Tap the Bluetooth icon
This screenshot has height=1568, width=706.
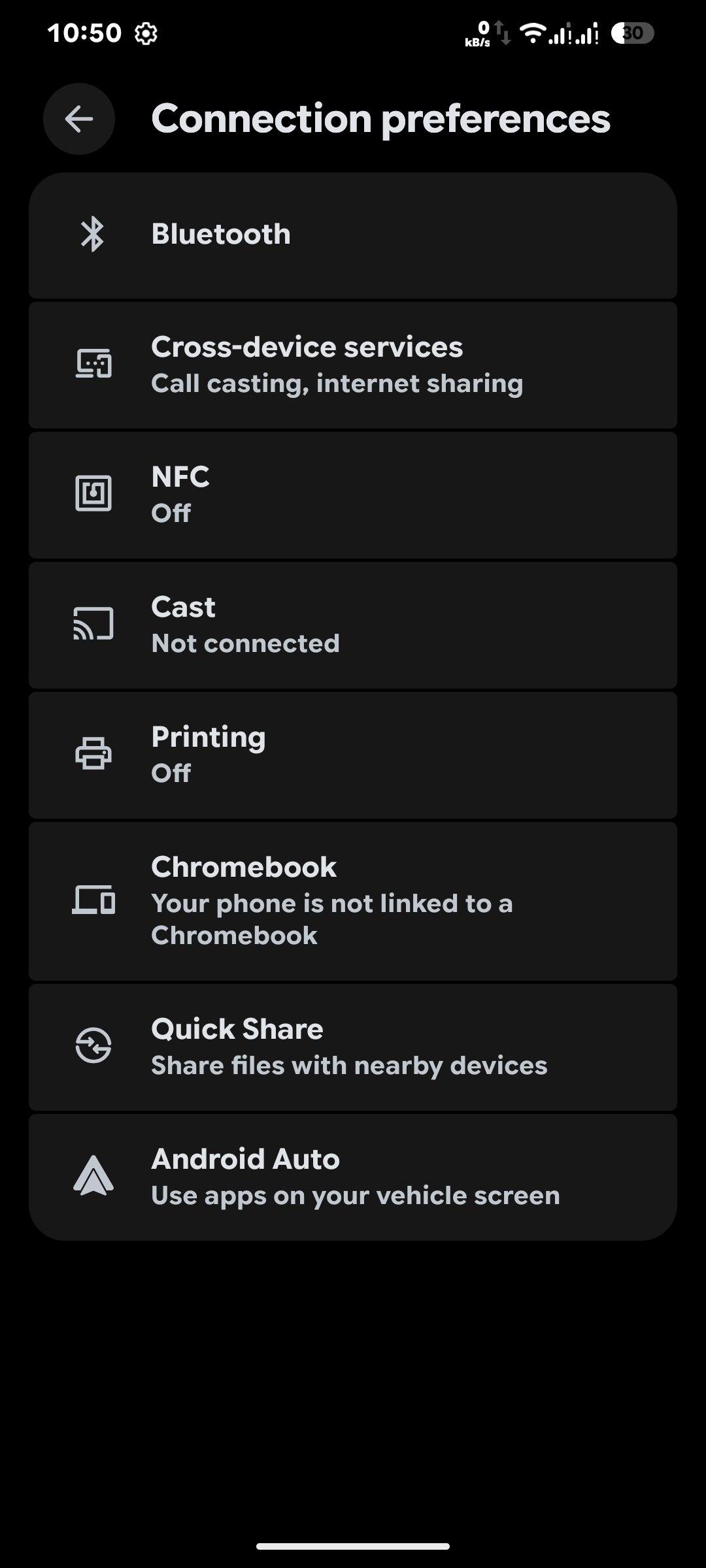point(93,234)
